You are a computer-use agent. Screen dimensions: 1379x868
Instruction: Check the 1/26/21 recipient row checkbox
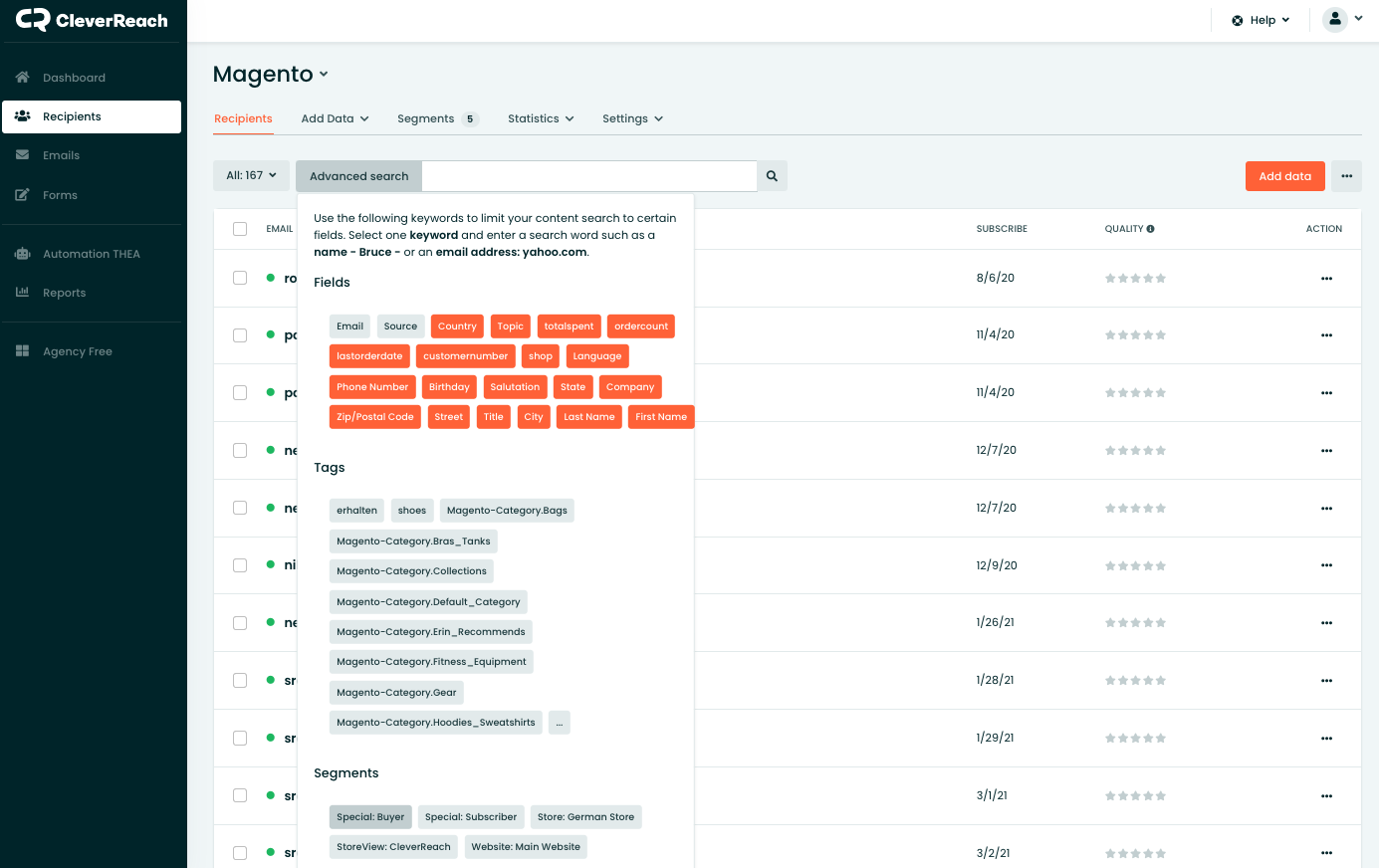[x=240, y=623]
